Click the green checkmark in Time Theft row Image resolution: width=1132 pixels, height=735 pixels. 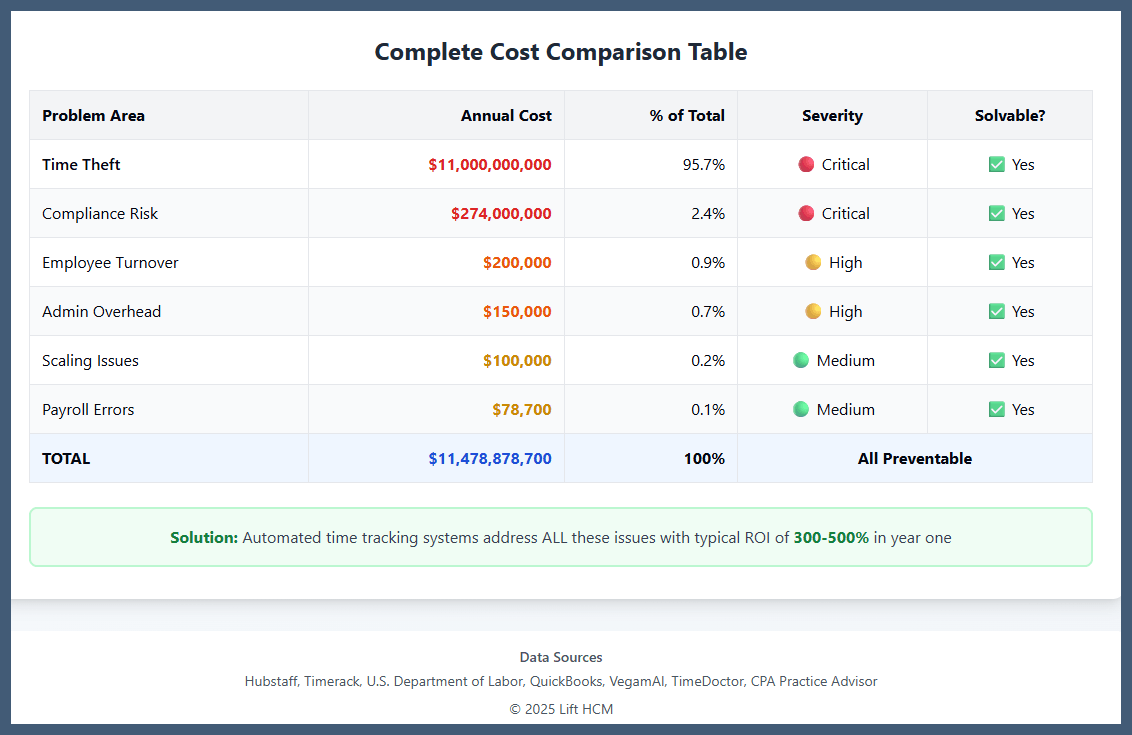pos(996,164)
